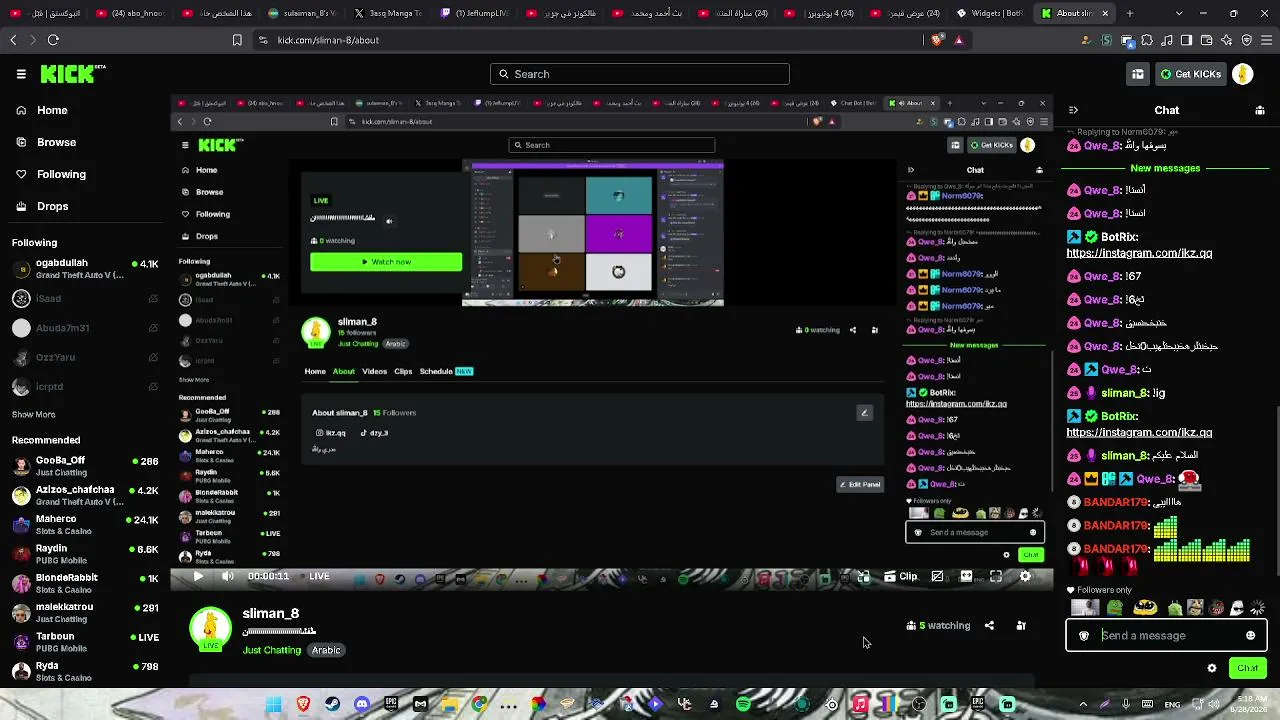Show hidden icons in the system tray
This screenshot has height=720, width=1280.
click(x=1083, y=704)
